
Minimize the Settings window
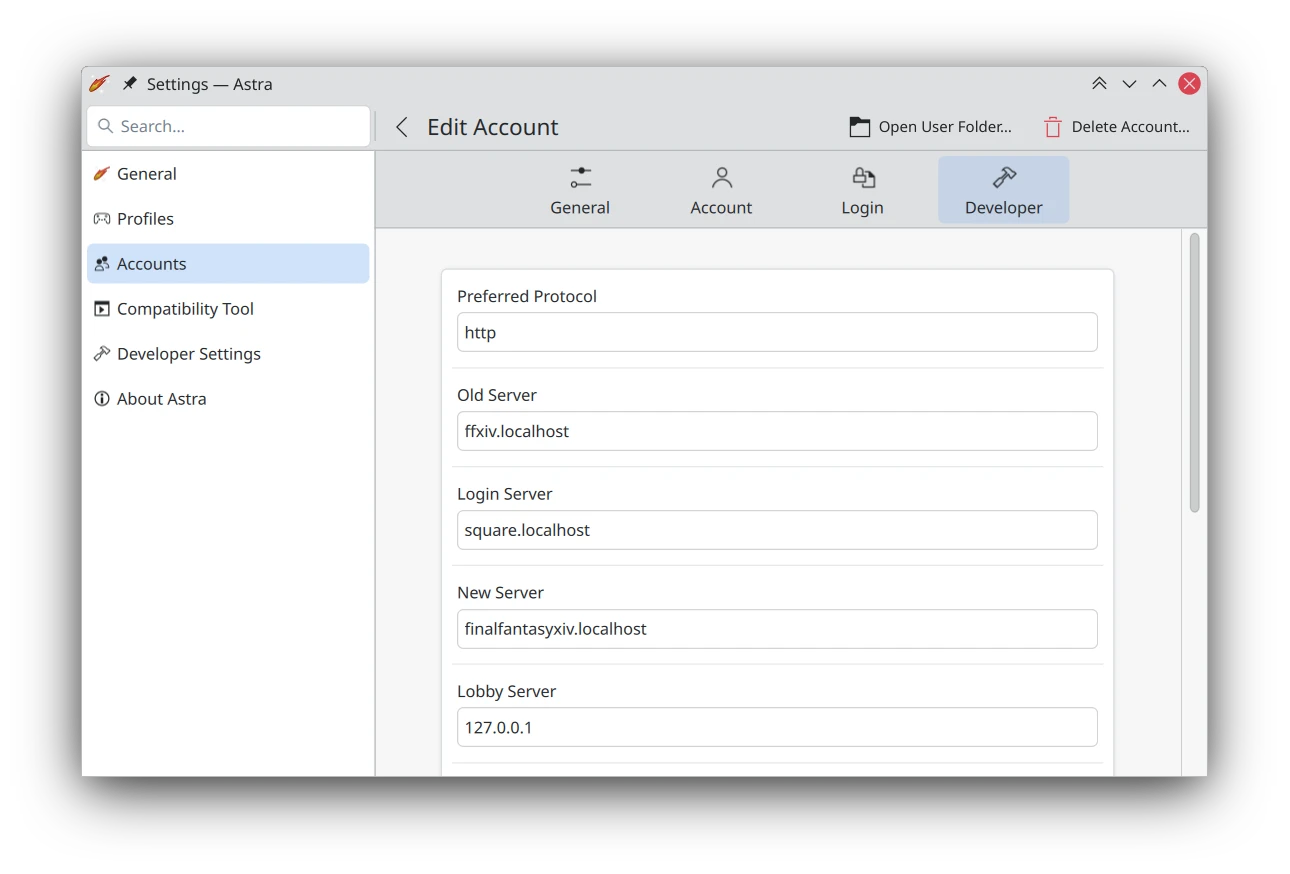(1129, 84)
